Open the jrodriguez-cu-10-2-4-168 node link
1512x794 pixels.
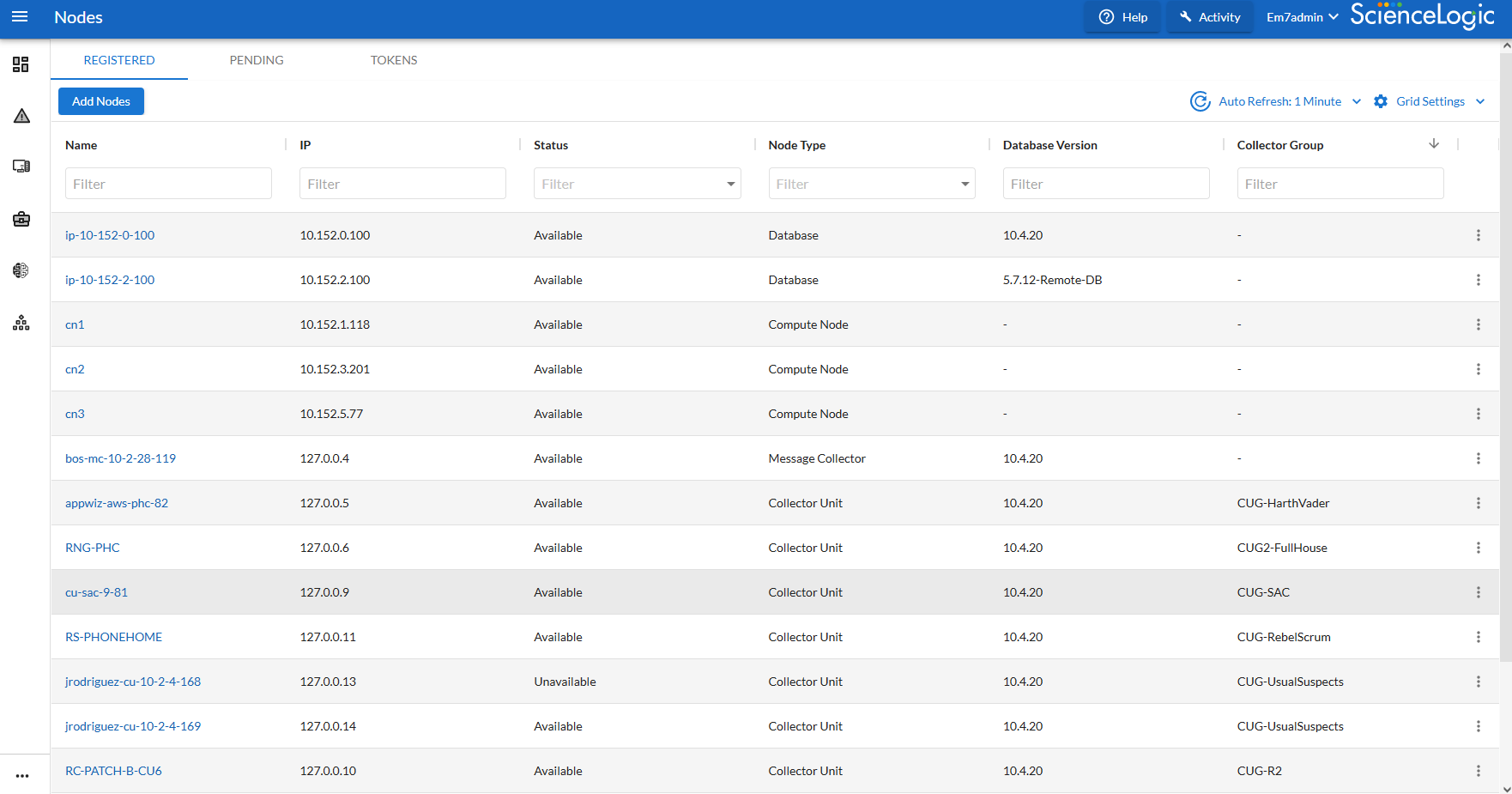click(133, 682)
